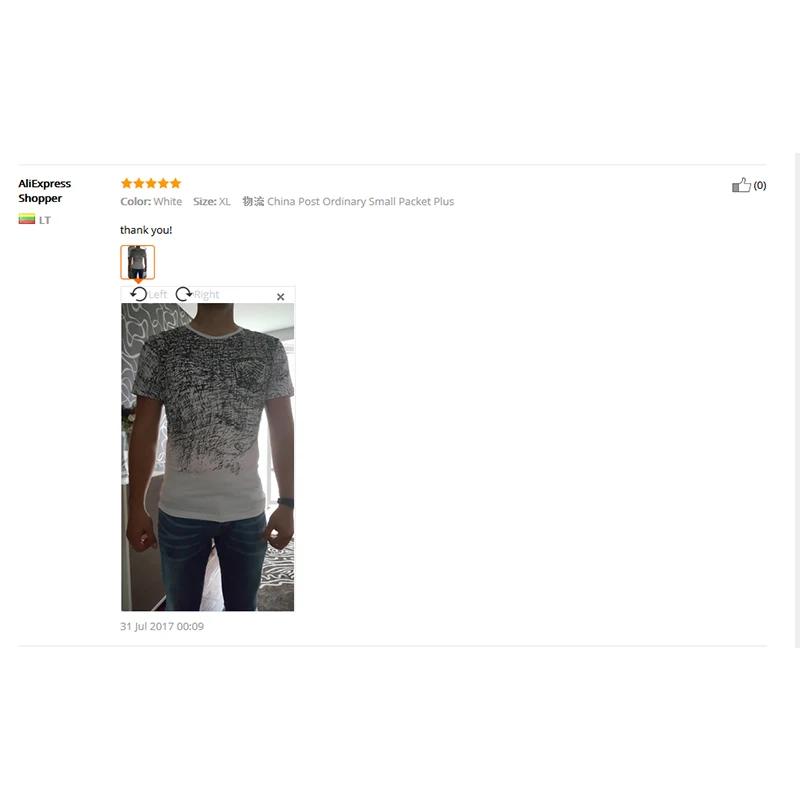Click the China Post shipping text
This screenshot has height=800, width=800.
click(360, 202)
